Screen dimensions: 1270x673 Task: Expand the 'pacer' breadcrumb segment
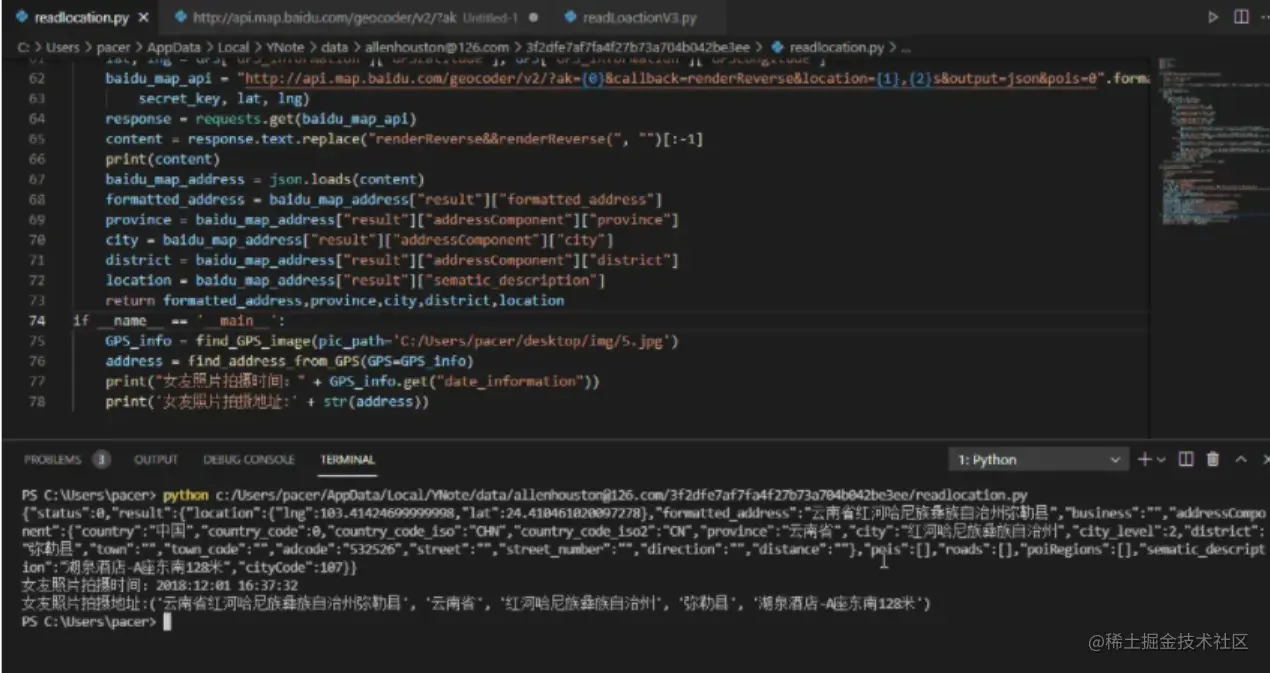[114, 47]
